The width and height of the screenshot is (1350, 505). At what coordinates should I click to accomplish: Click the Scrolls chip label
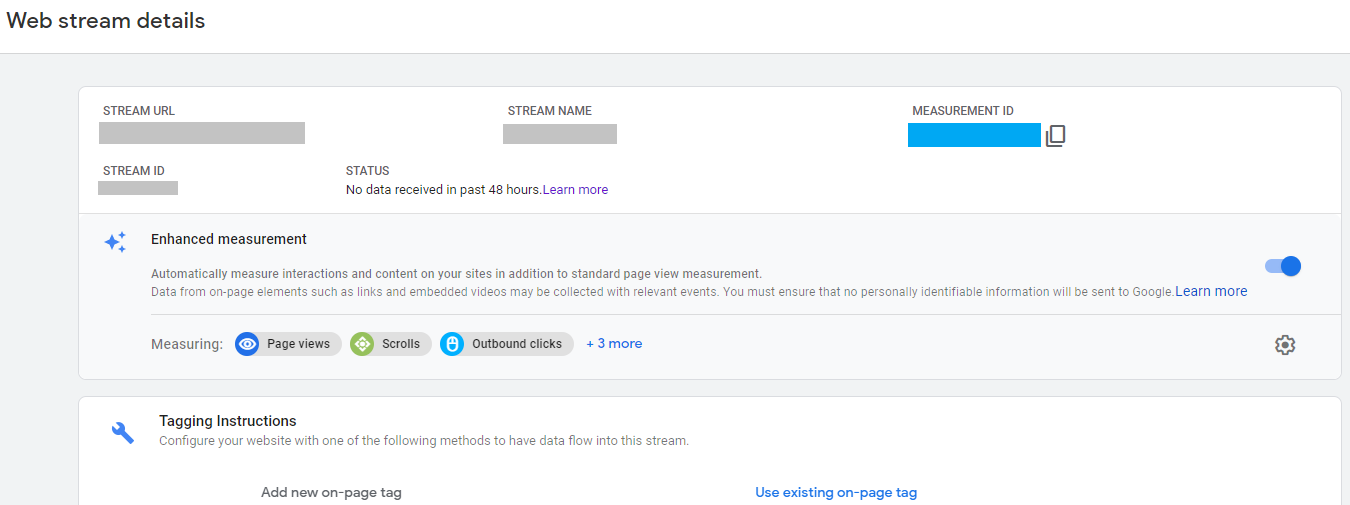coord(401,344)
